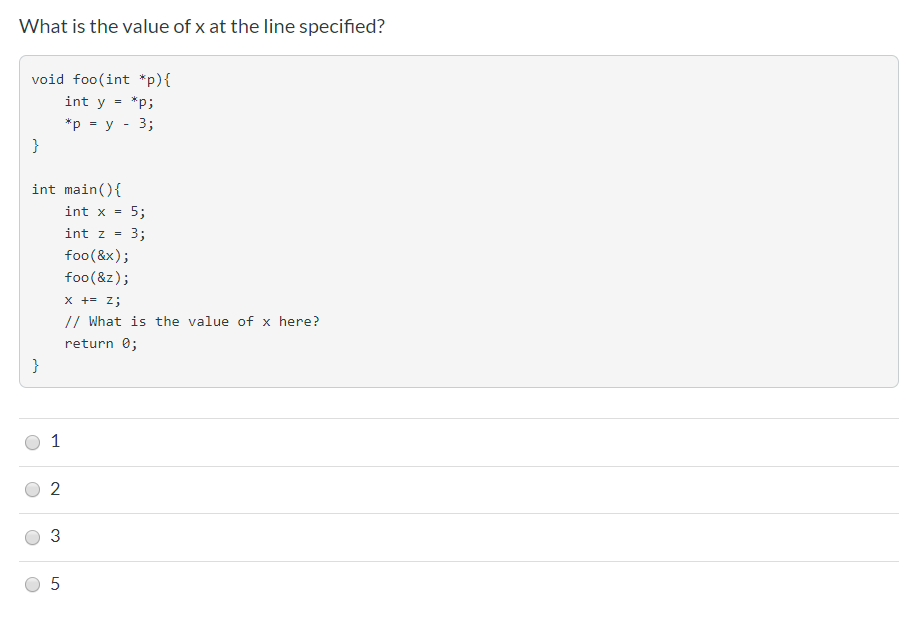
Task: Click the code comment asking value of x
Action: pos(192,321)
